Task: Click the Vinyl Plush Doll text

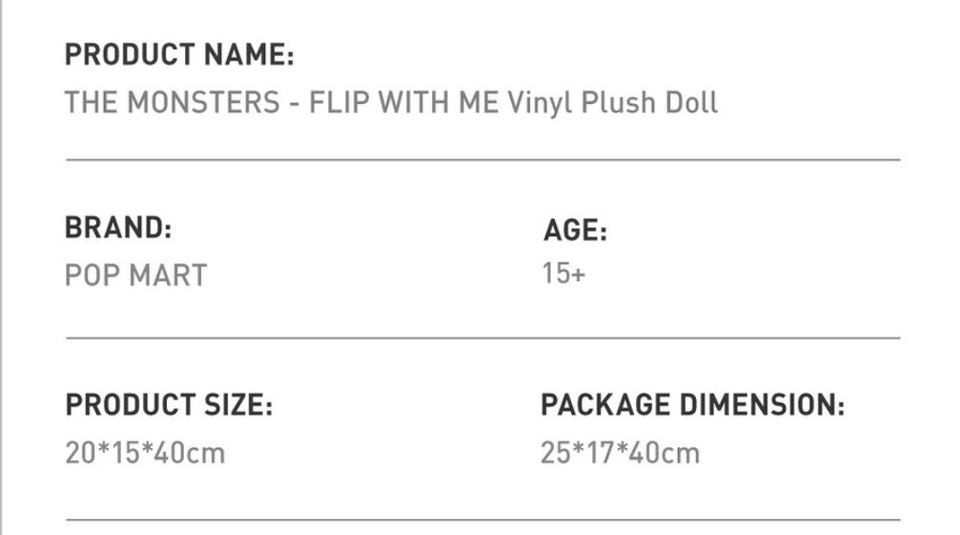Action: coord(612,103)
